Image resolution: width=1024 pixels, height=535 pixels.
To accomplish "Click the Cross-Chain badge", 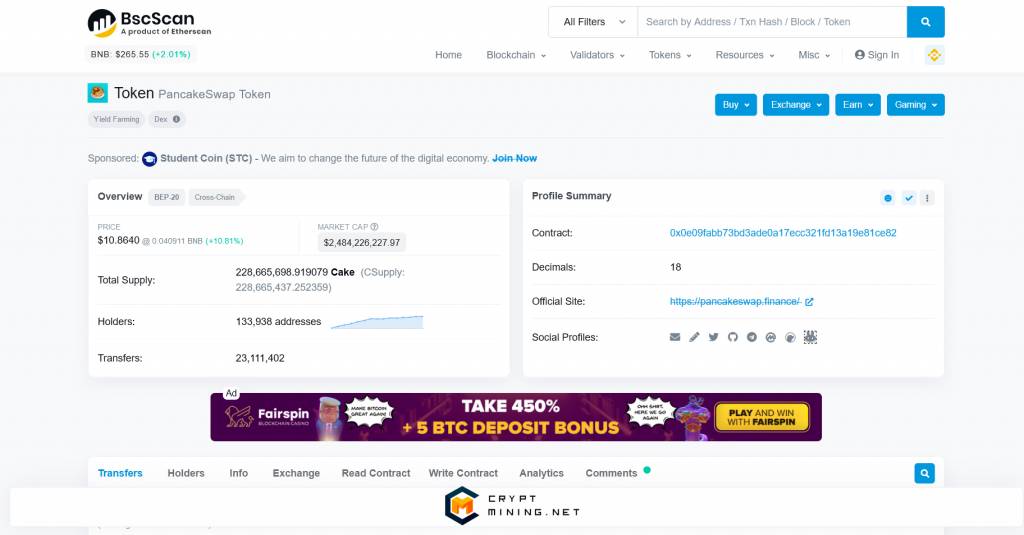I will (x=215, y=197).
